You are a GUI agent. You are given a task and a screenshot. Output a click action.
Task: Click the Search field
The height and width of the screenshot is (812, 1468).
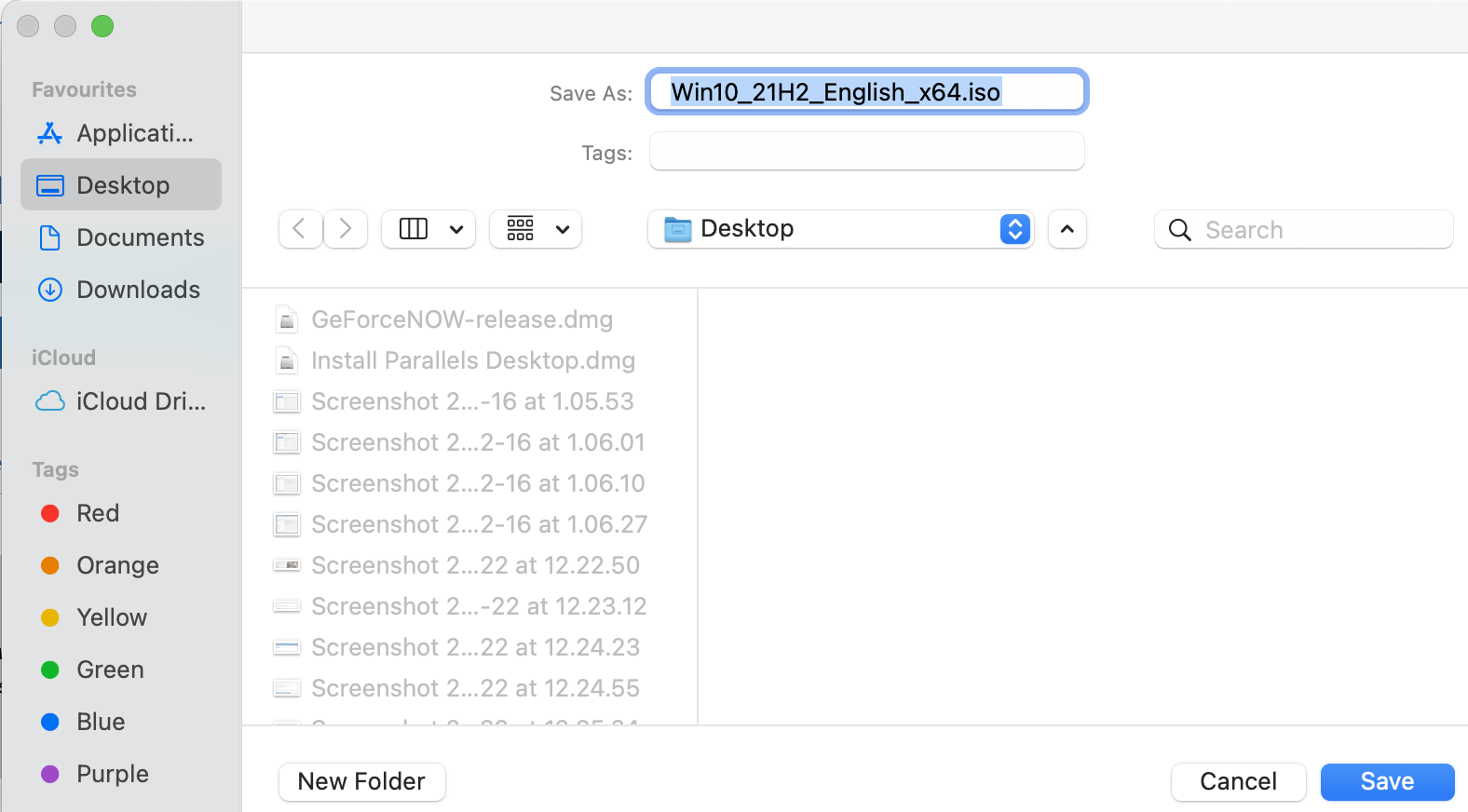tap(1303, 229)
